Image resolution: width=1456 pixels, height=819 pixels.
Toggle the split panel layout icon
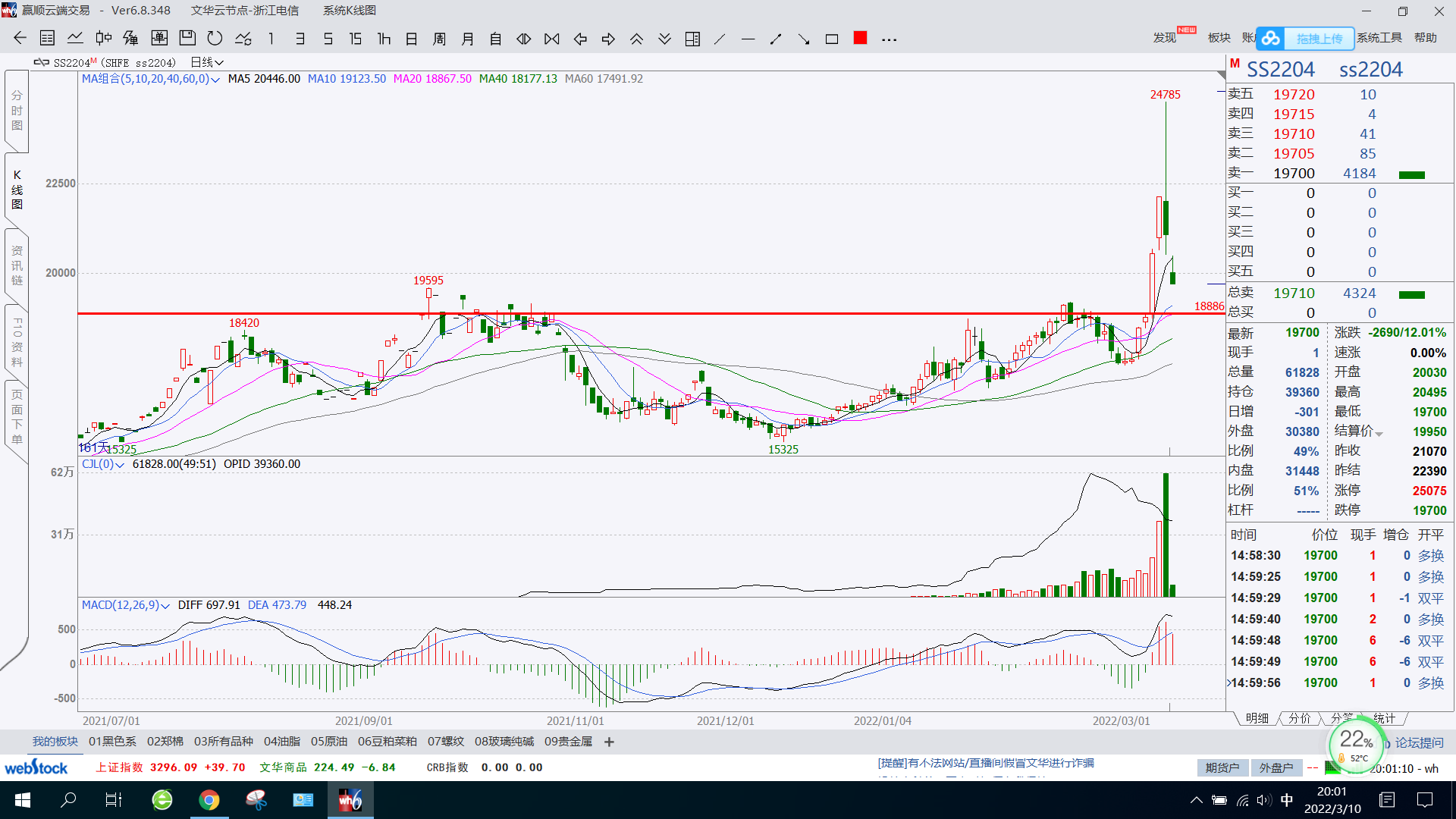tap(692, 39)
